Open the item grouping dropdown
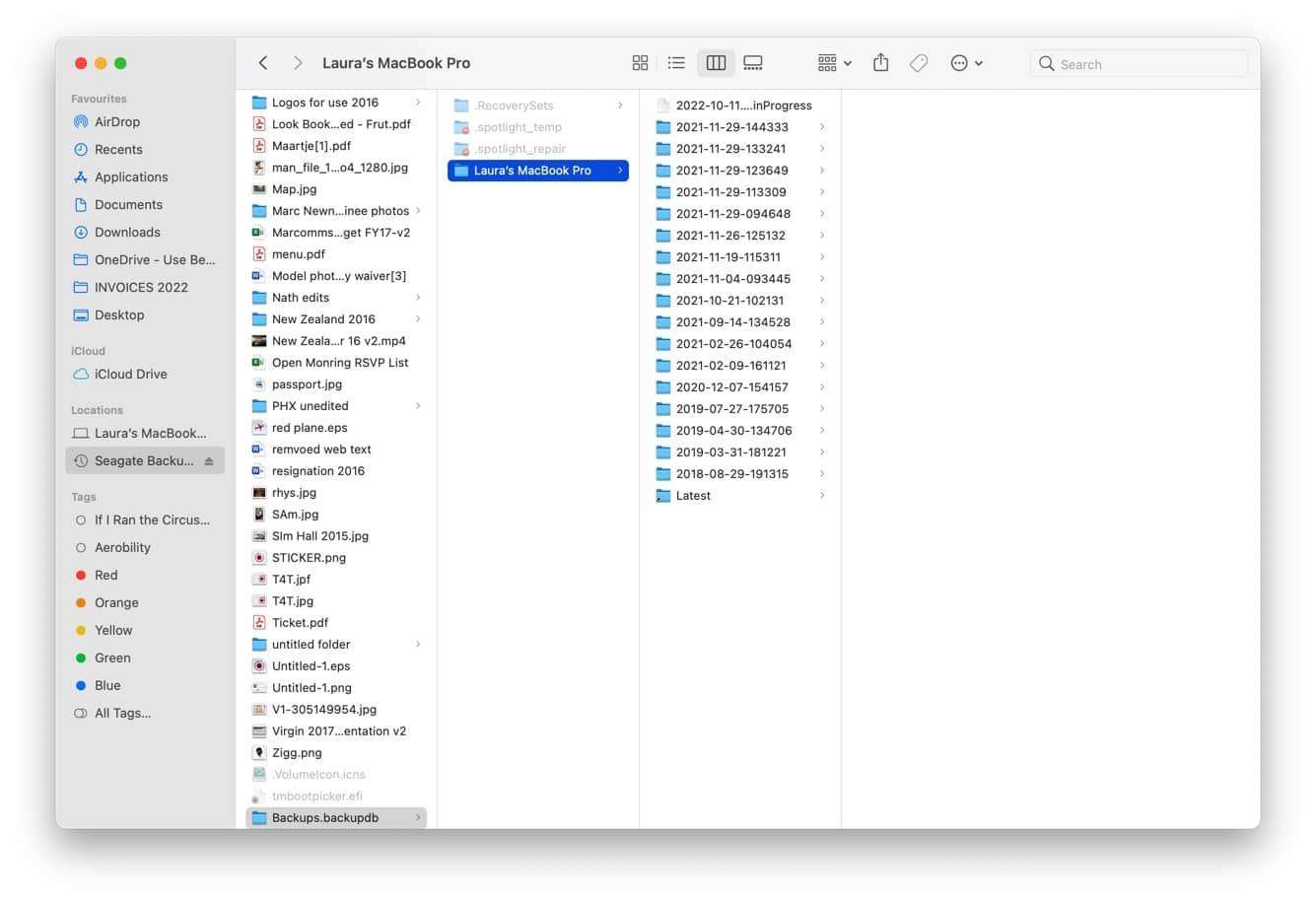 [x=832, y=62]
